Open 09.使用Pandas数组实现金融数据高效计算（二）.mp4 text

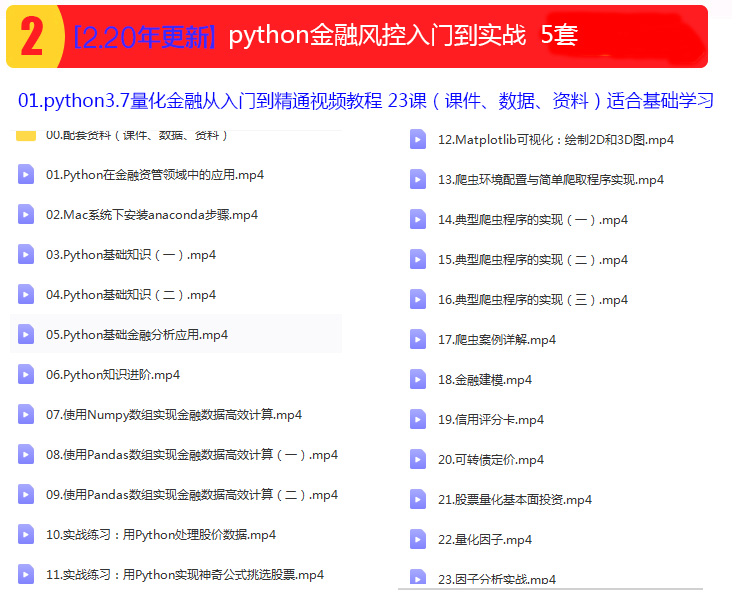point(192,495)
